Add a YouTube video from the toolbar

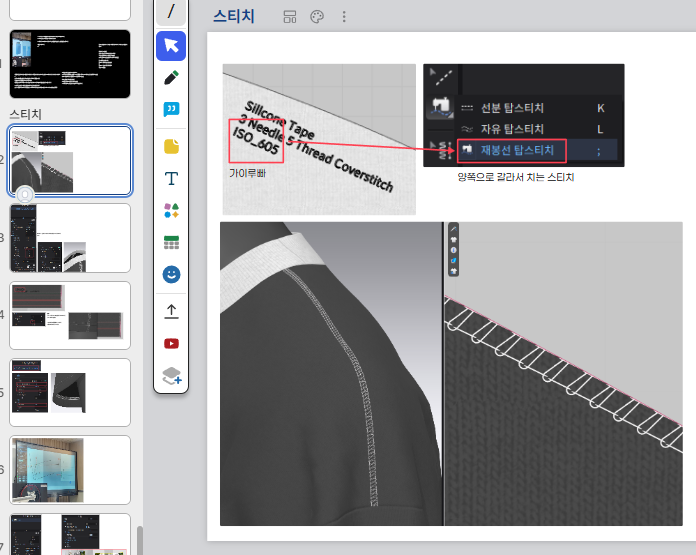pyautogui.click(x=171, y=343)
